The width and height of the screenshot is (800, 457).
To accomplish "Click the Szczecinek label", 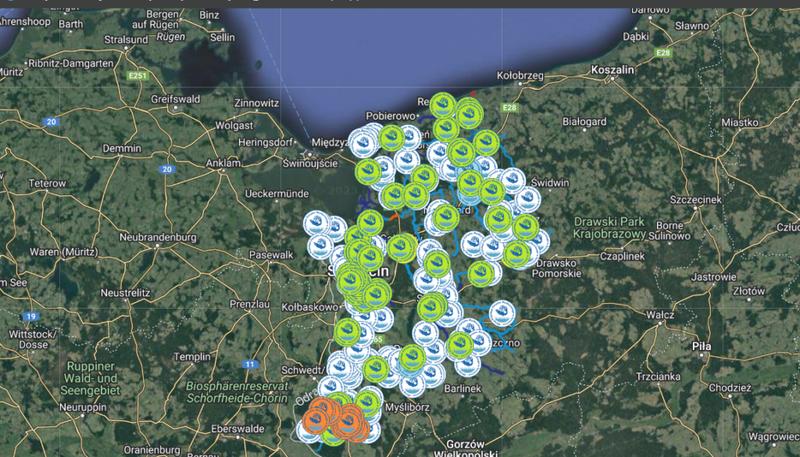I will click(x=695, y=199).
